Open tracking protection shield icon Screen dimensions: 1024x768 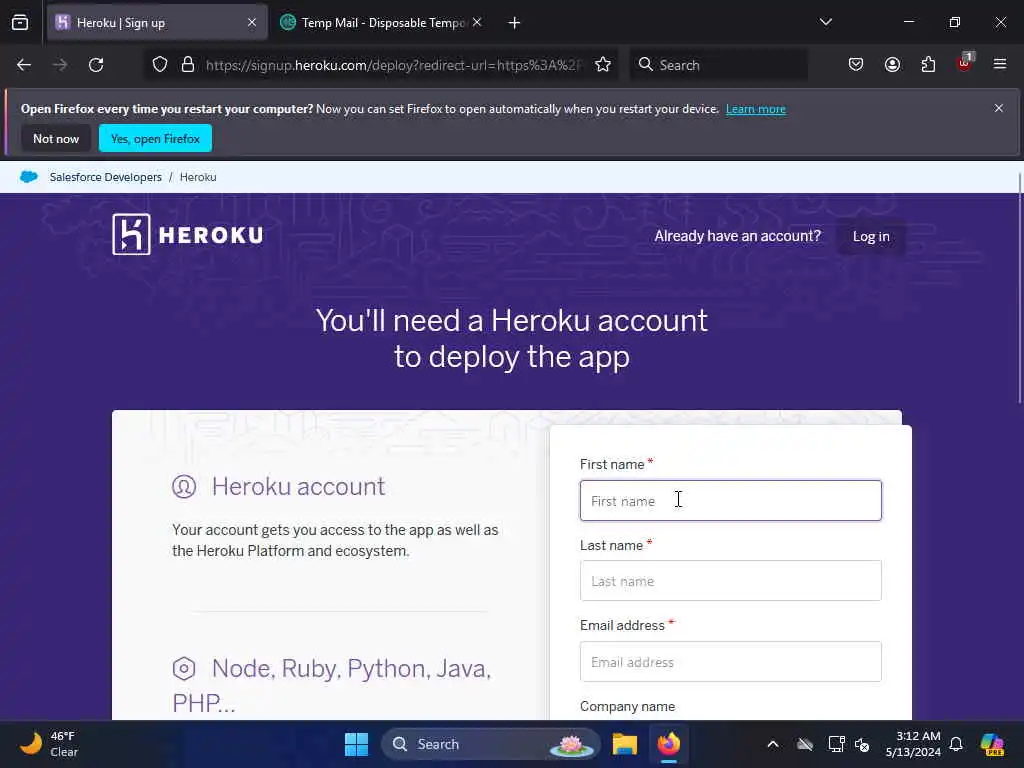click(x=160, y=65)
